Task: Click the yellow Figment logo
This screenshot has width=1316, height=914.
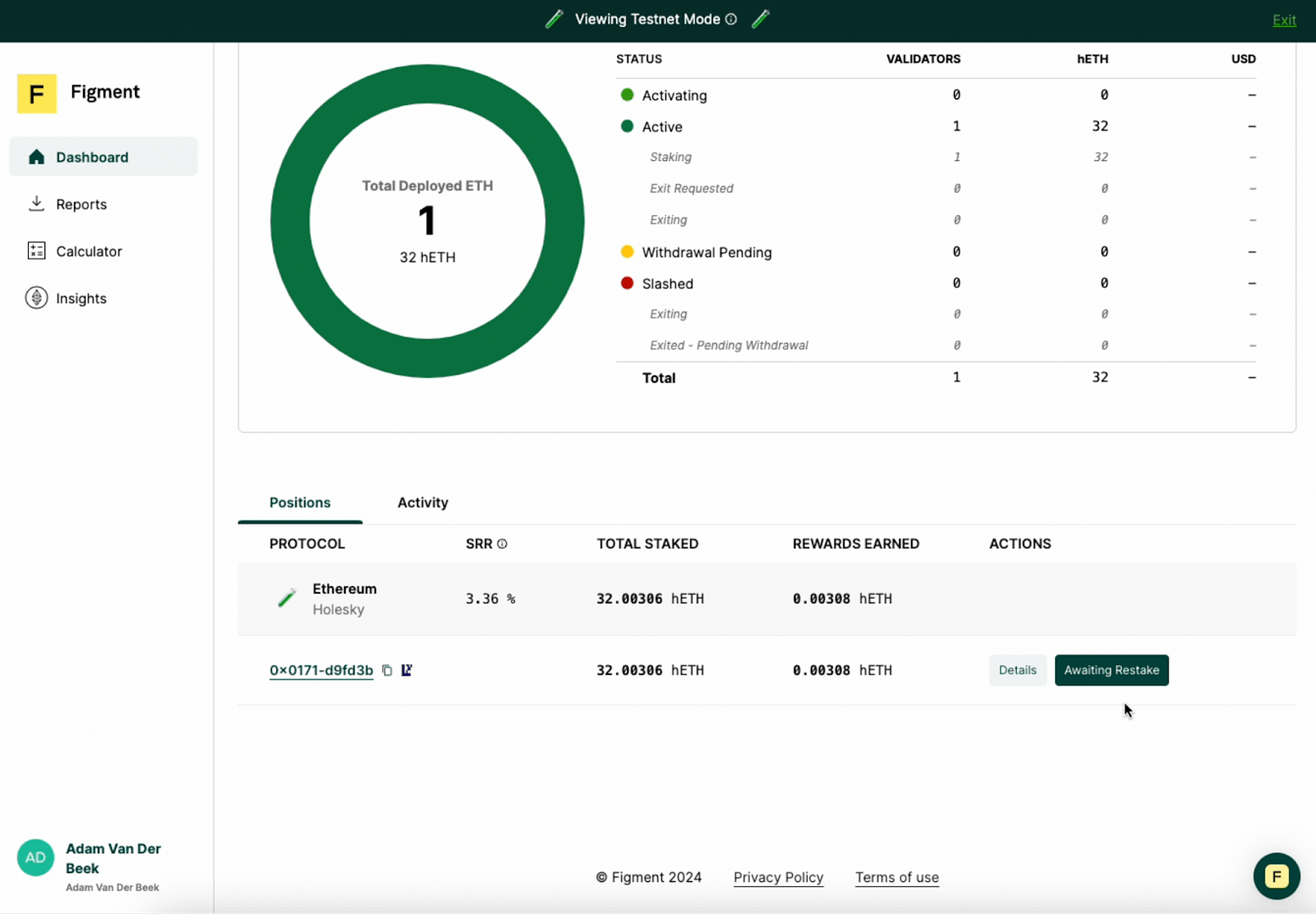Action: pyautogui.click(x=36, y=93)
